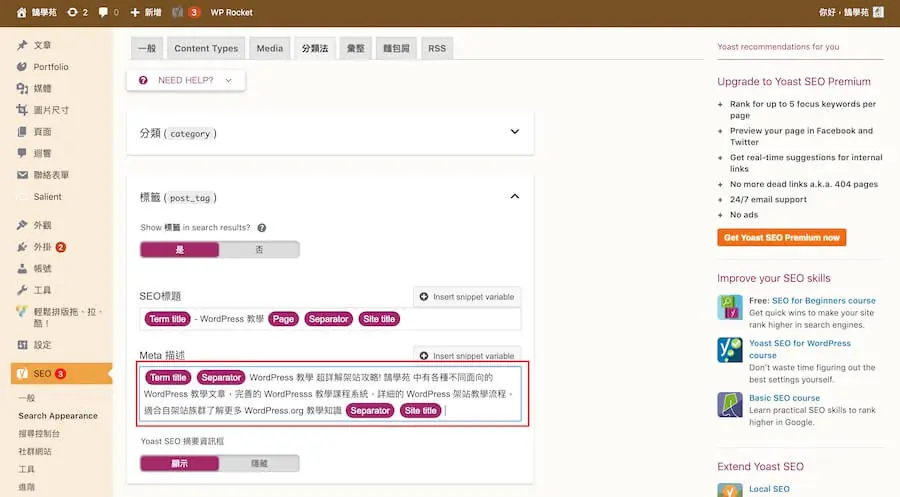Click Term title pill in SEO title field

pos(168,319)
